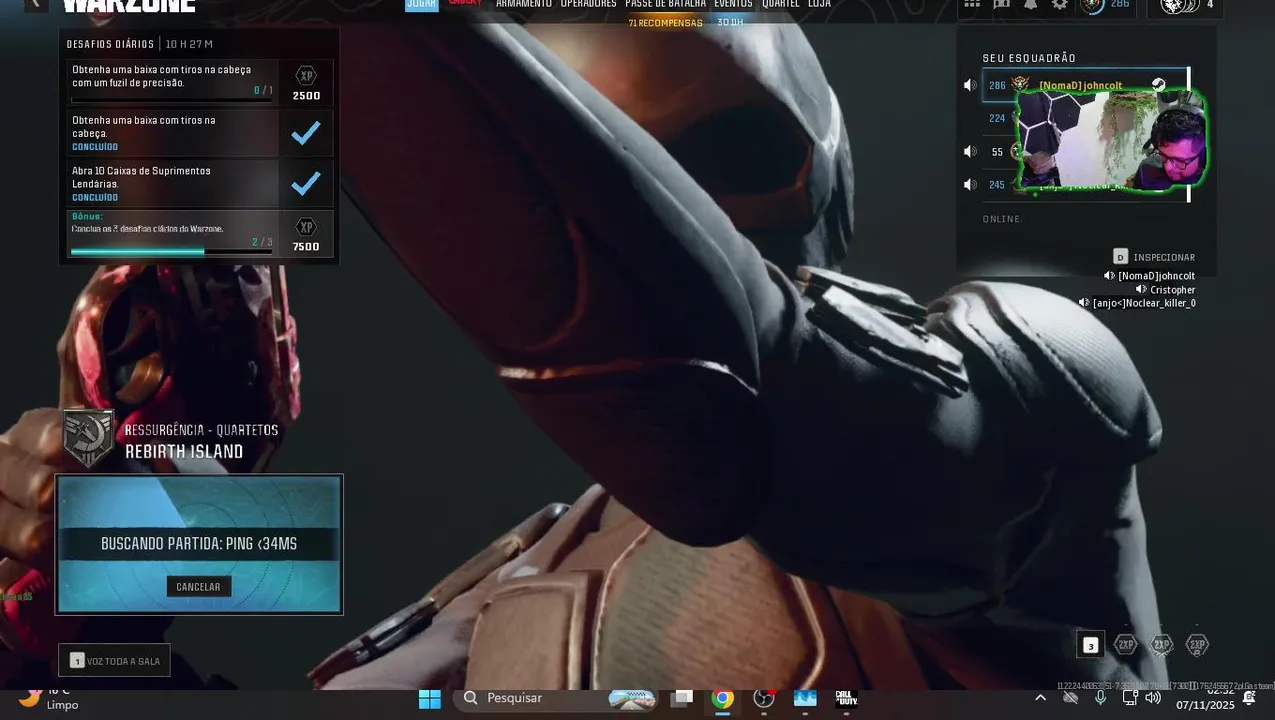Viewport: 1275px width, 720px height.
Task: Cancel the matchmaking search
Action: point(198,587)
